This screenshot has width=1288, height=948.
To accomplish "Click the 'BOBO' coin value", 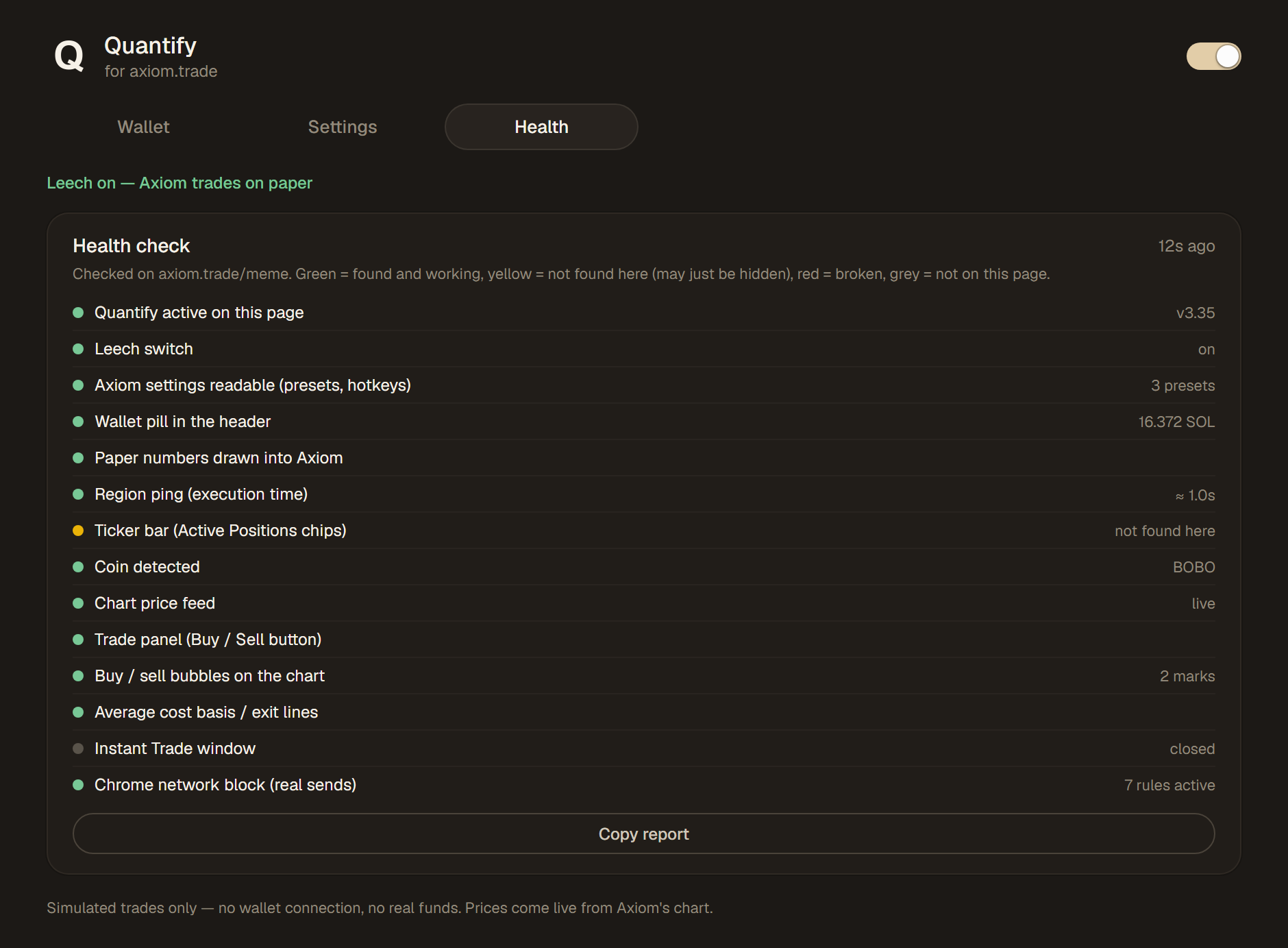I will click(x=1194, y=567).
